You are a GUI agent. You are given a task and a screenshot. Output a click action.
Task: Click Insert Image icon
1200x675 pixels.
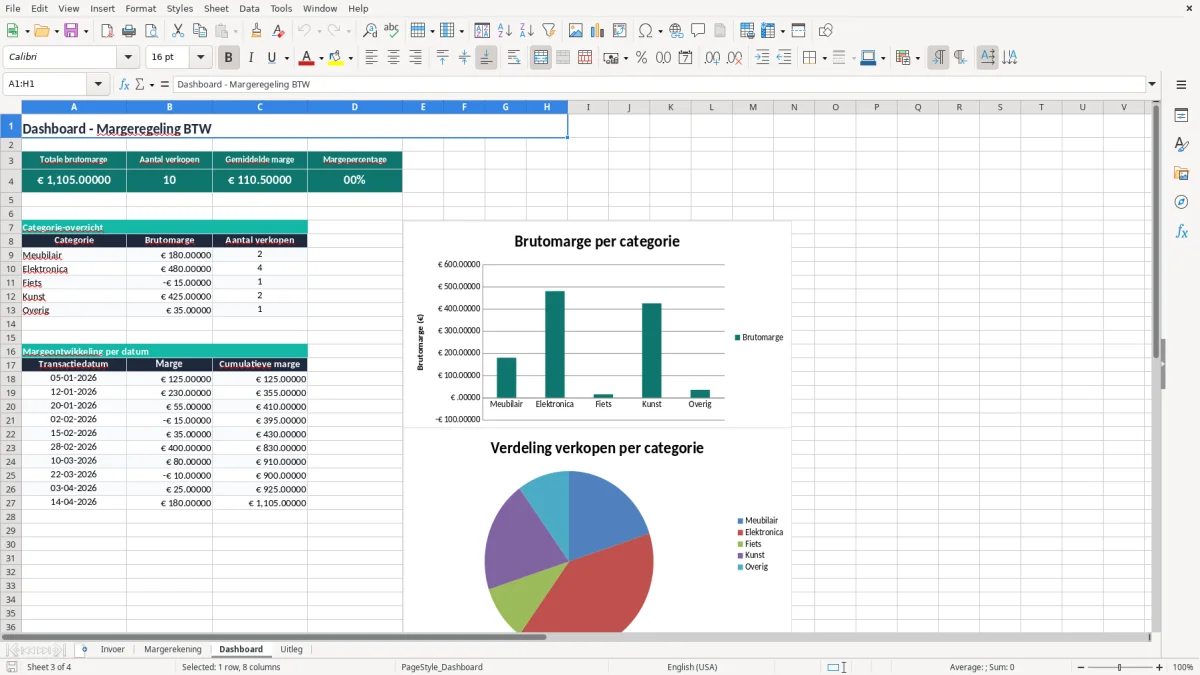tap(576, 31)
